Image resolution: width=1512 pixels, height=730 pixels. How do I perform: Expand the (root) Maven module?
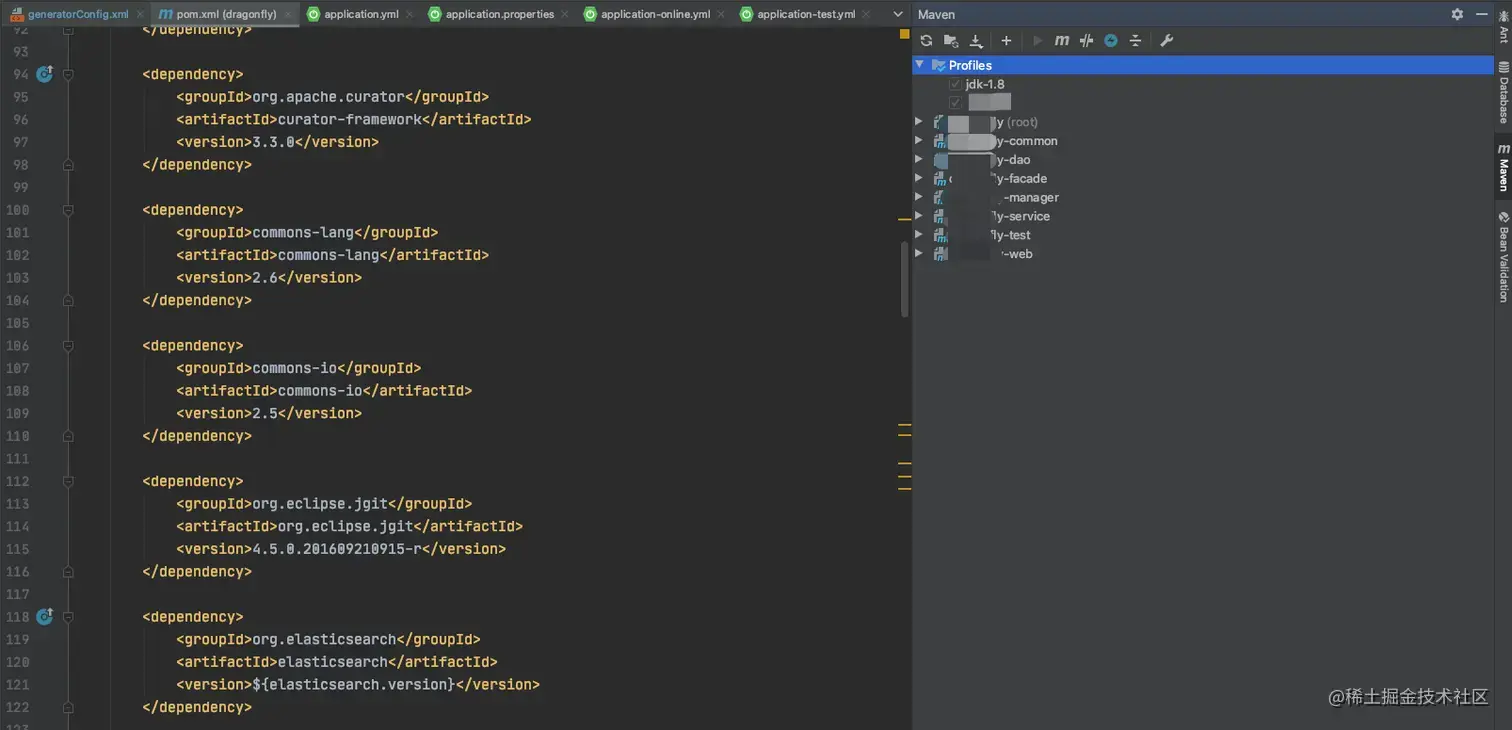pyautogui.click(x=919, y=122)
